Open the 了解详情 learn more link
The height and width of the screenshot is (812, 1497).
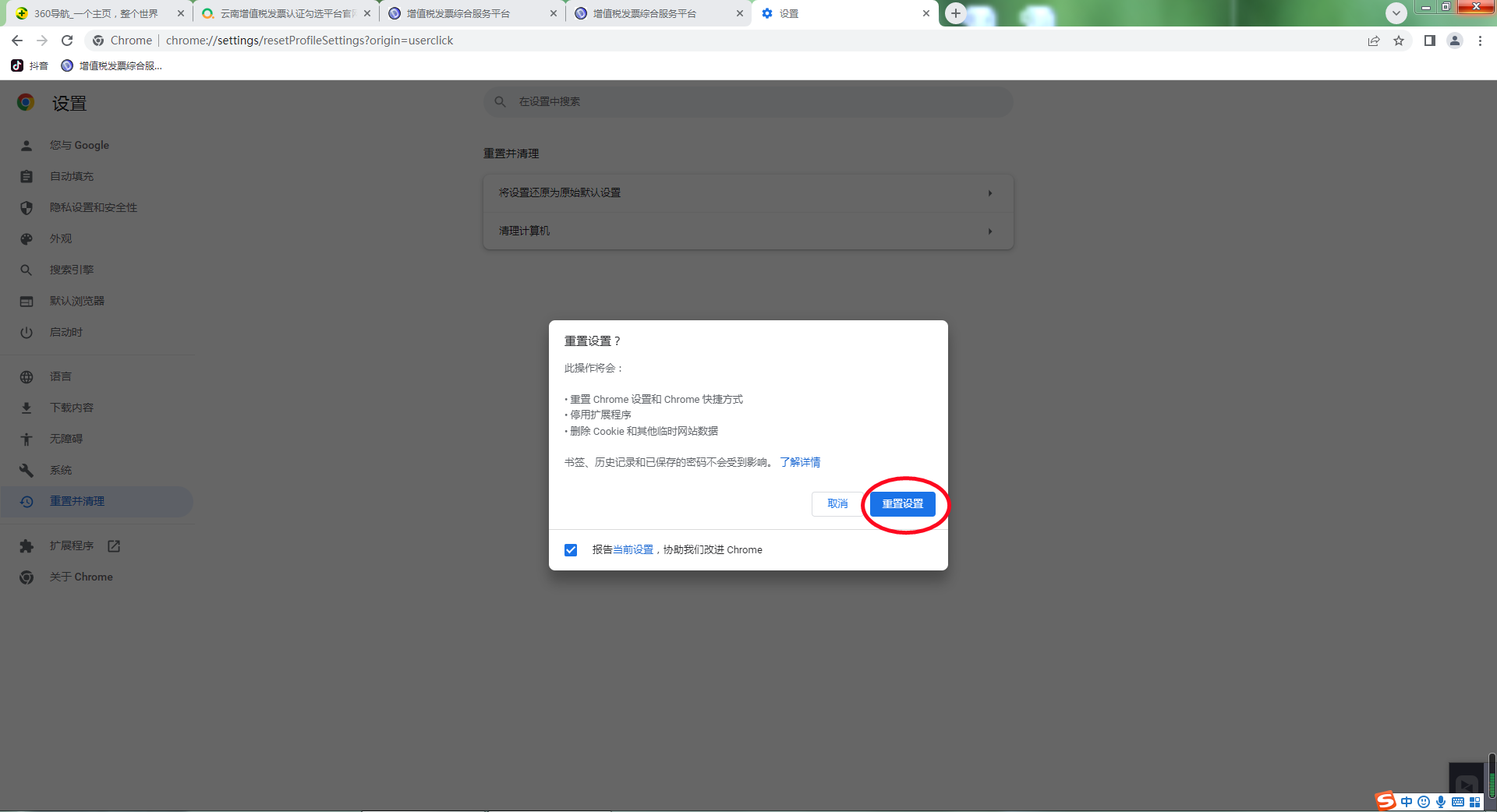[x=800, y=462]
